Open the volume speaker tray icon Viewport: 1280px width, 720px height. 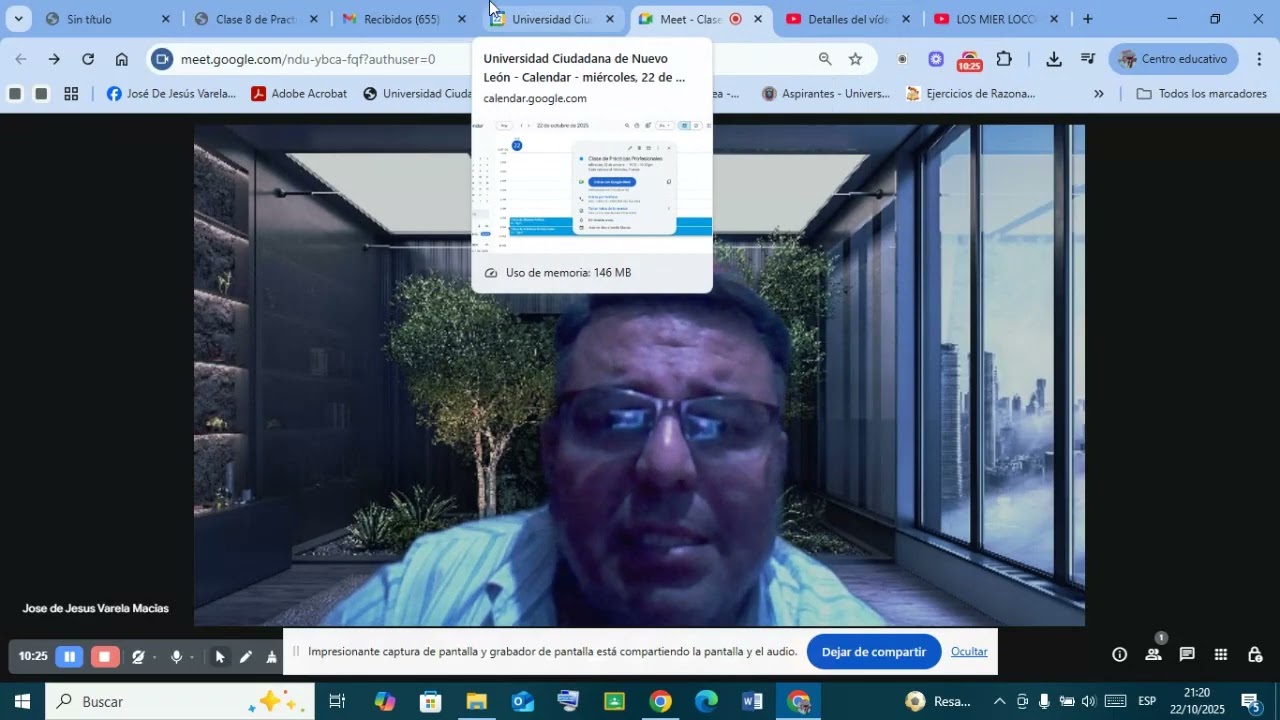(1089, 701)
